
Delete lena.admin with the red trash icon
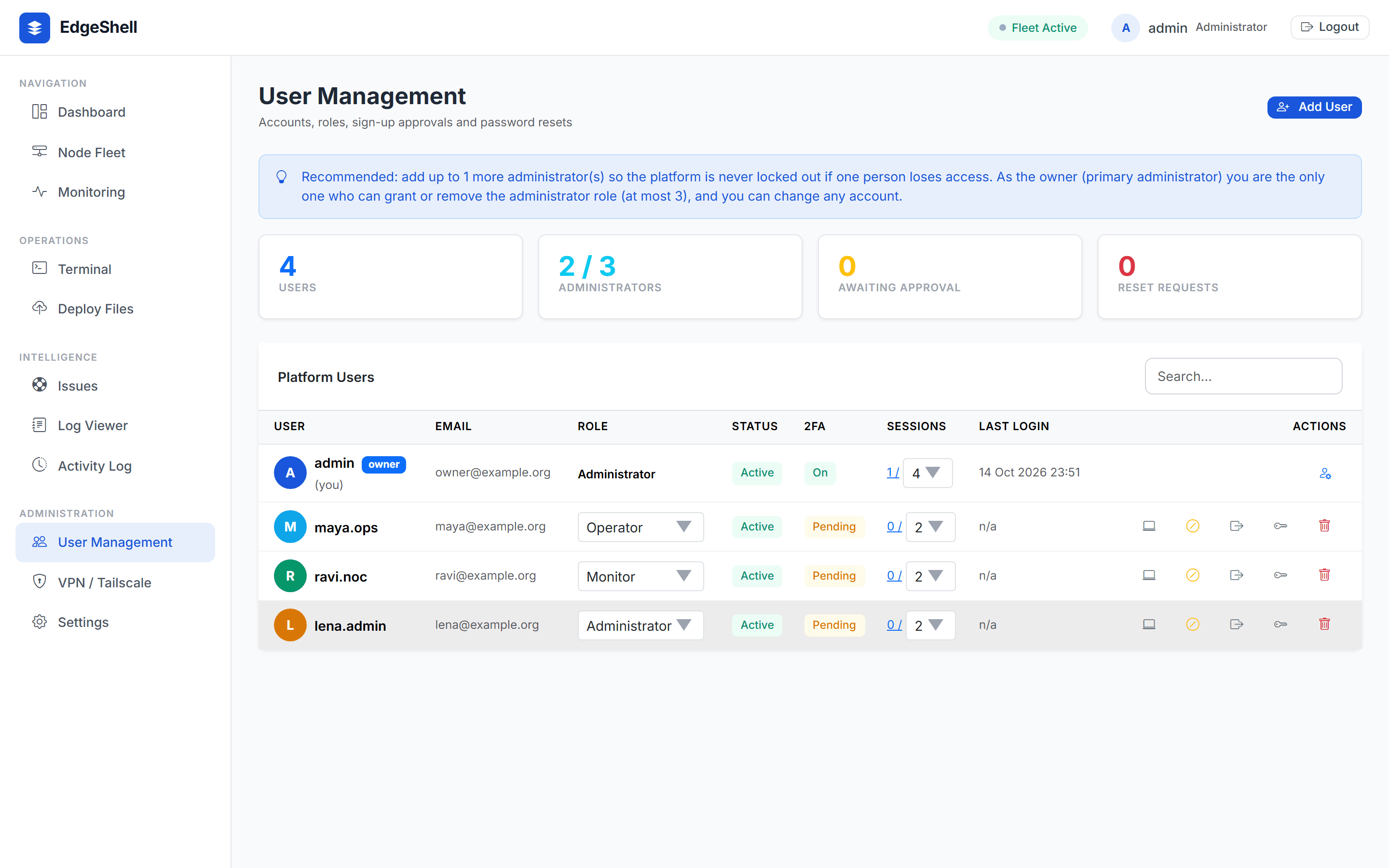(1325, 624)
